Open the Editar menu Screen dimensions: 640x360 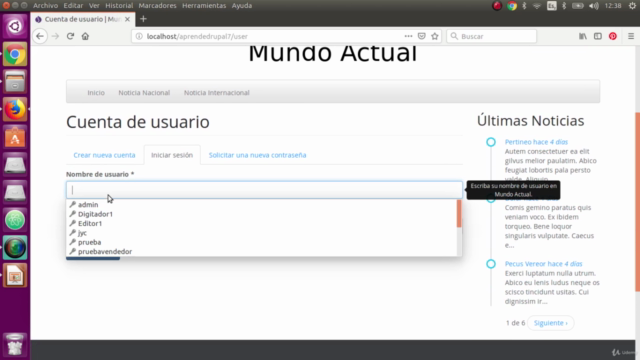[x=73, y=6]
